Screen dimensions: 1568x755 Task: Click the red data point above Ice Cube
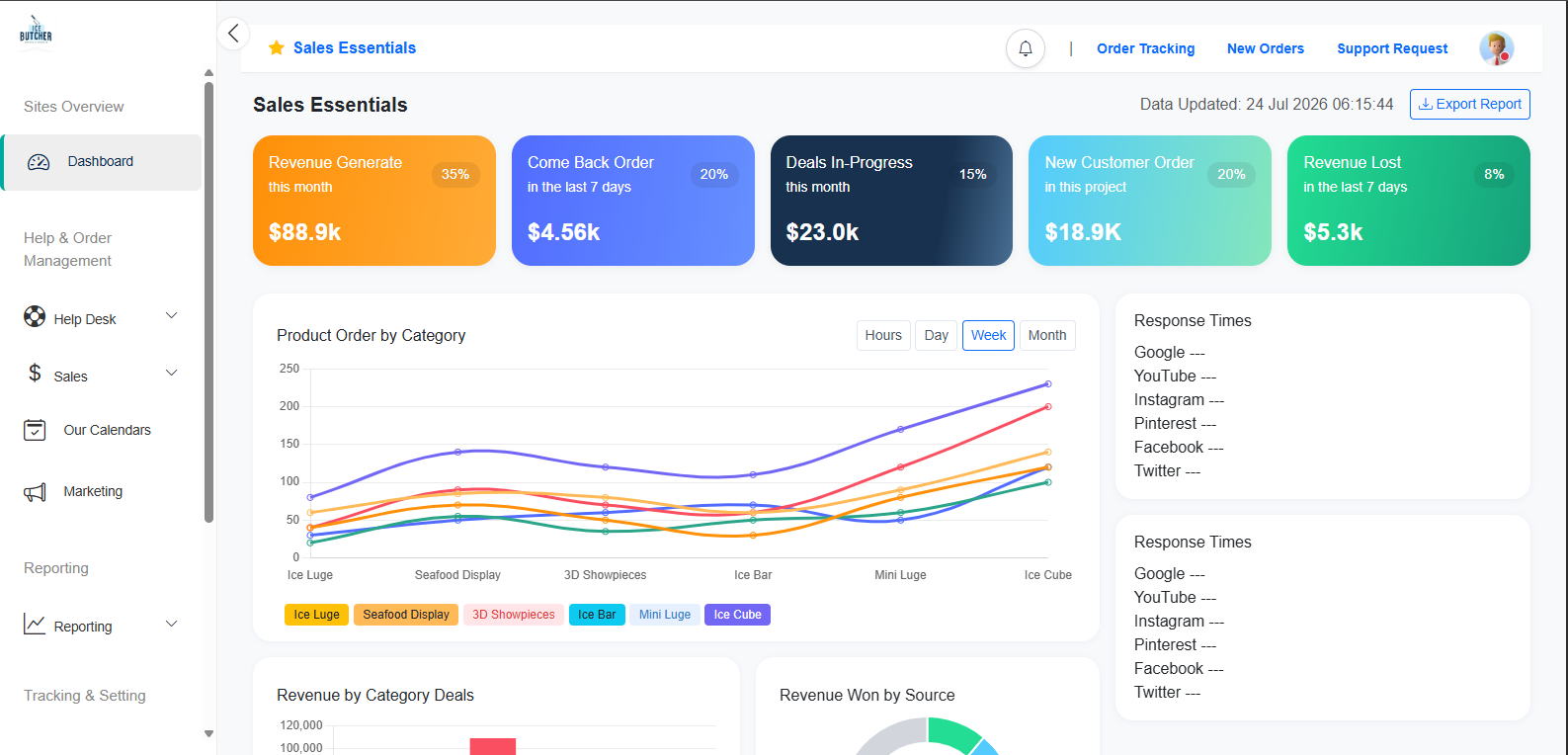[1048, 406]
